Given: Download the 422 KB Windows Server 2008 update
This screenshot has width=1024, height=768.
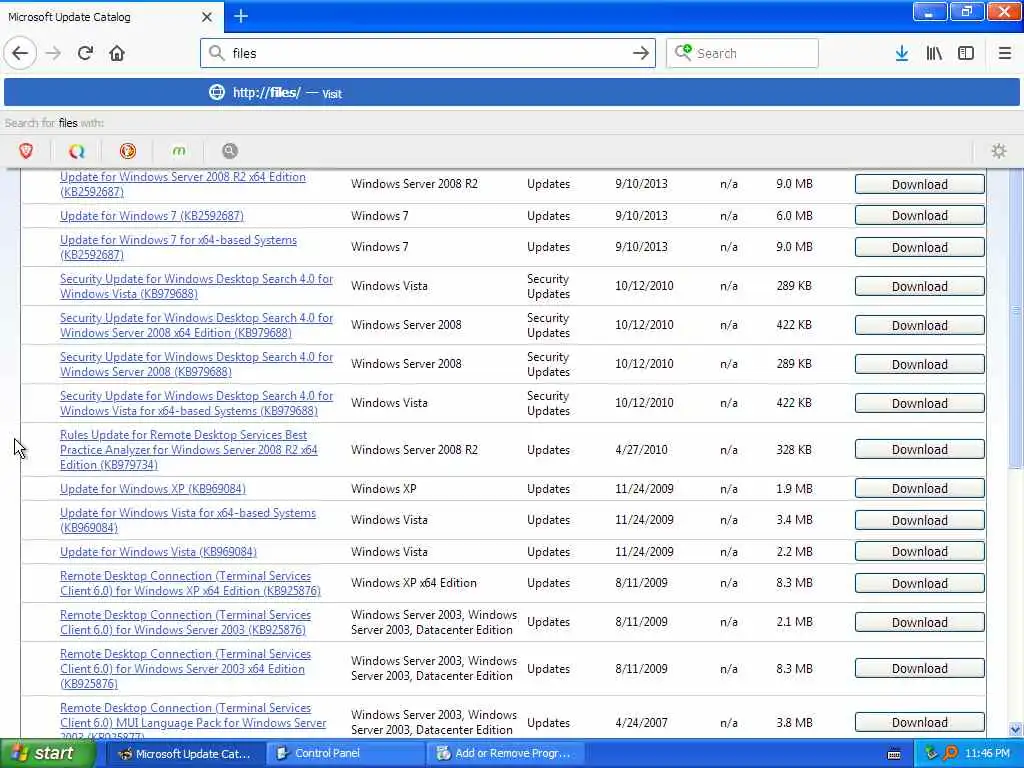Looking at the screenshot, I should 920,325.
